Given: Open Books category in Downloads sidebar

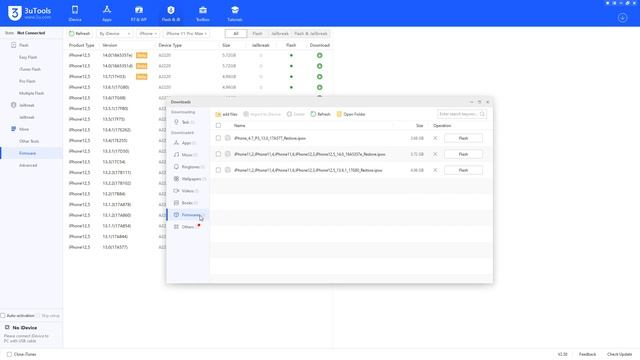Looking at the screenshot, I should (x=186, y=202).
